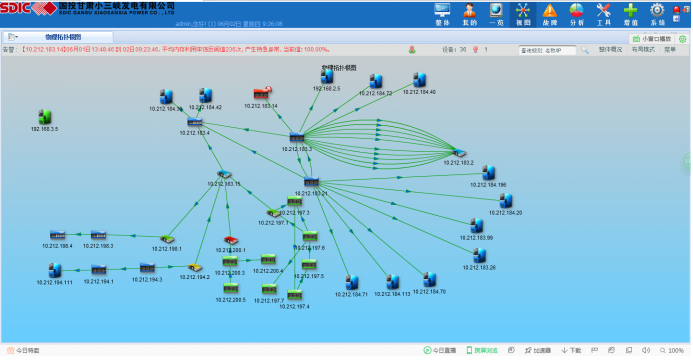Click the 100% zoom level control
Viewport: 693px width, 360px height.
(x=672, y=350)
